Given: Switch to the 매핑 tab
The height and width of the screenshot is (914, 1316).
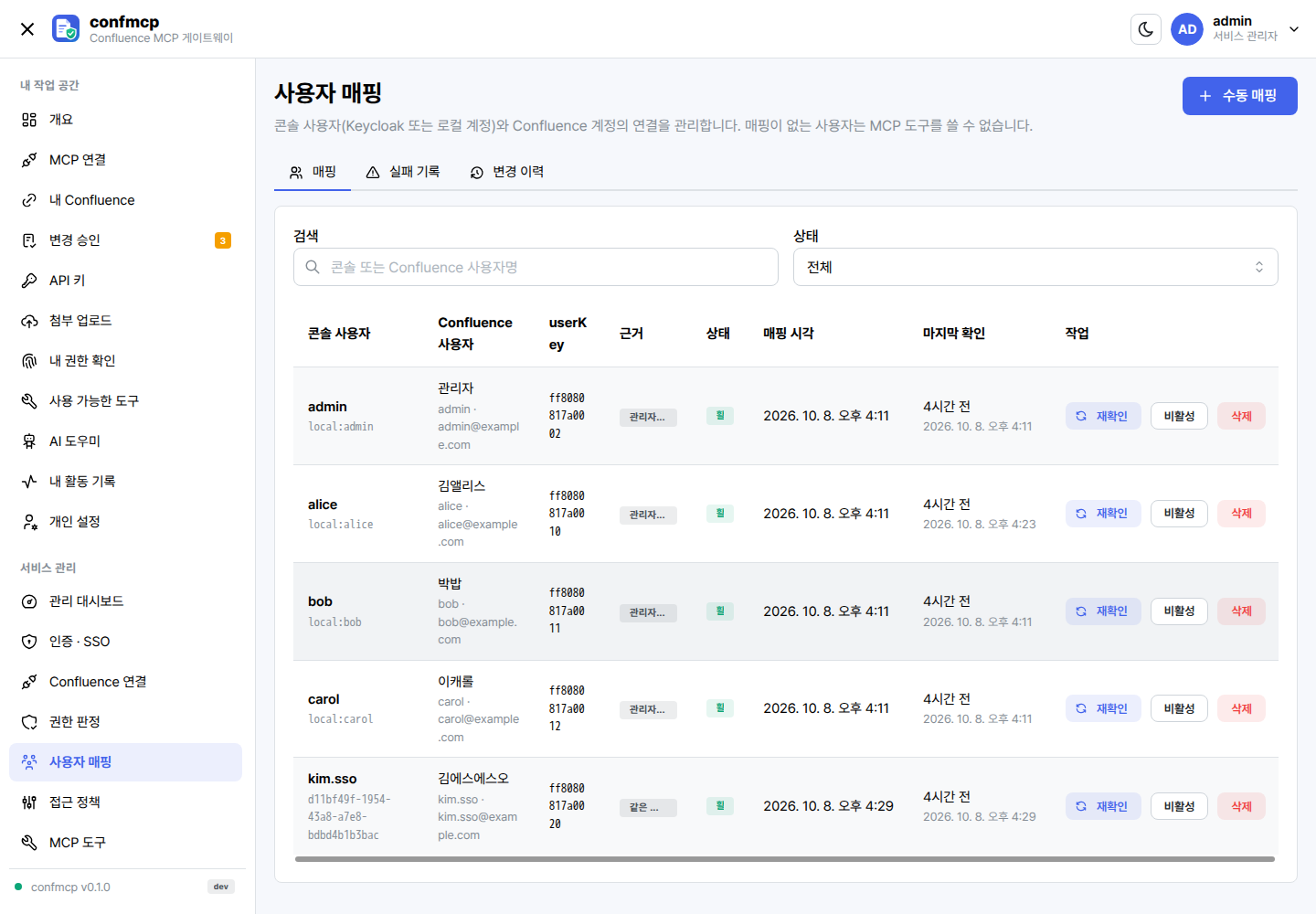Looking at the screenshot, I should pos(313,172).
